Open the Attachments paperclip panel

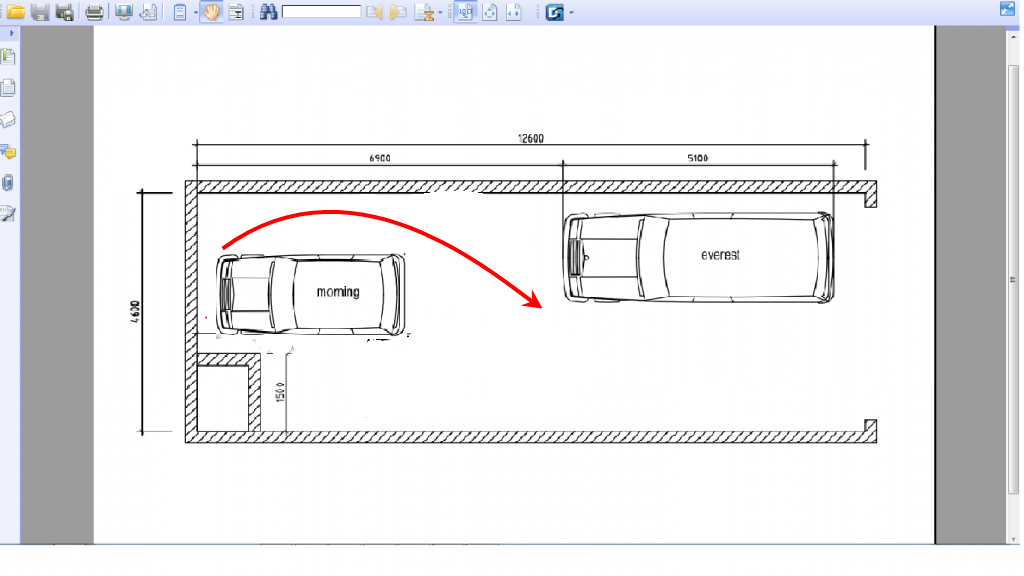click(x=8, y=182)
